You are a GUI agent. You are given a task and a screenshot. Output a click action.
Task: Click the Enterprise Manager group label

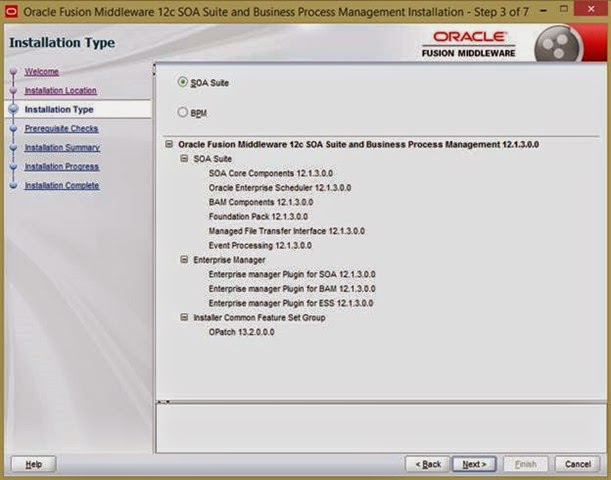(229, 260)
